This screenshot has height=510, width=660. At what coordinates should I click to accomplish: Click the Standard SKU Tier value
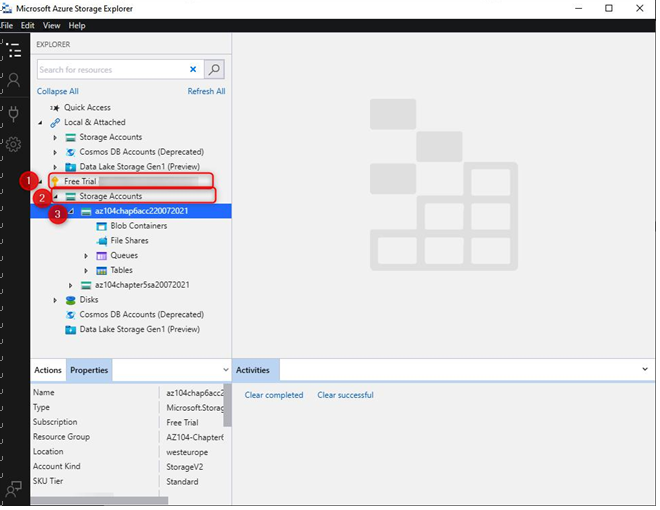tap(182, 482)
